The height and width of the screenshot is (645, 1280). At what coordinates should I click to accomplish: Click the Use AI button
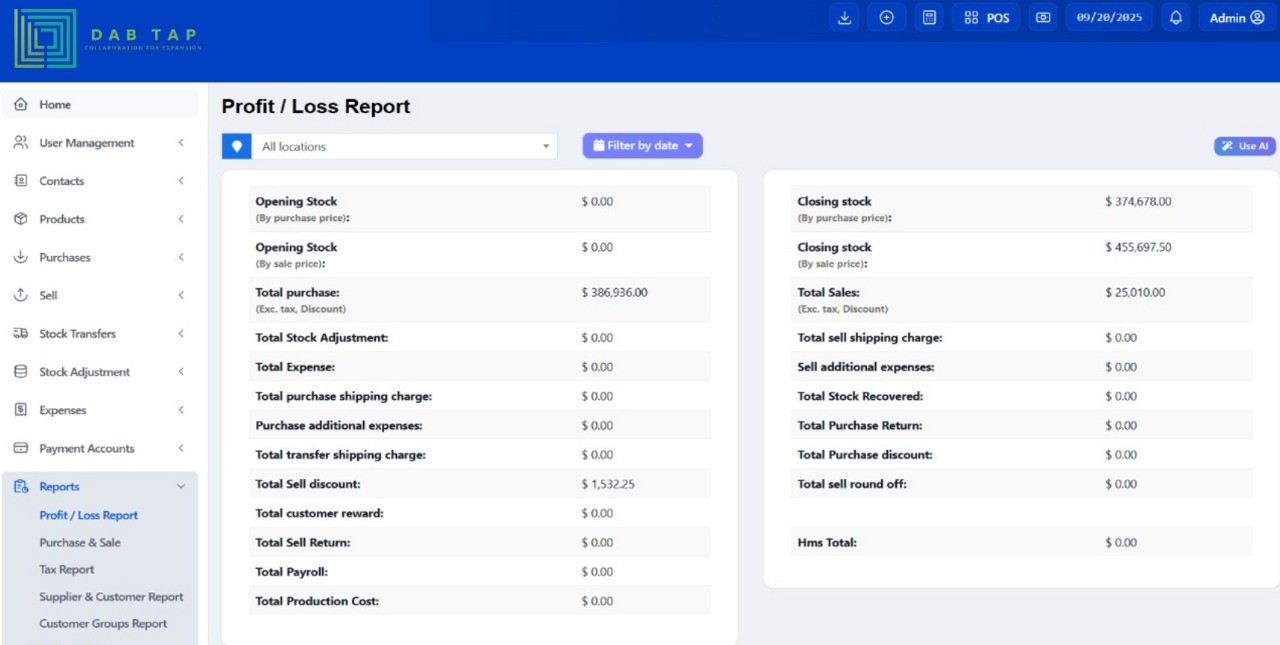coord(1245,146)
